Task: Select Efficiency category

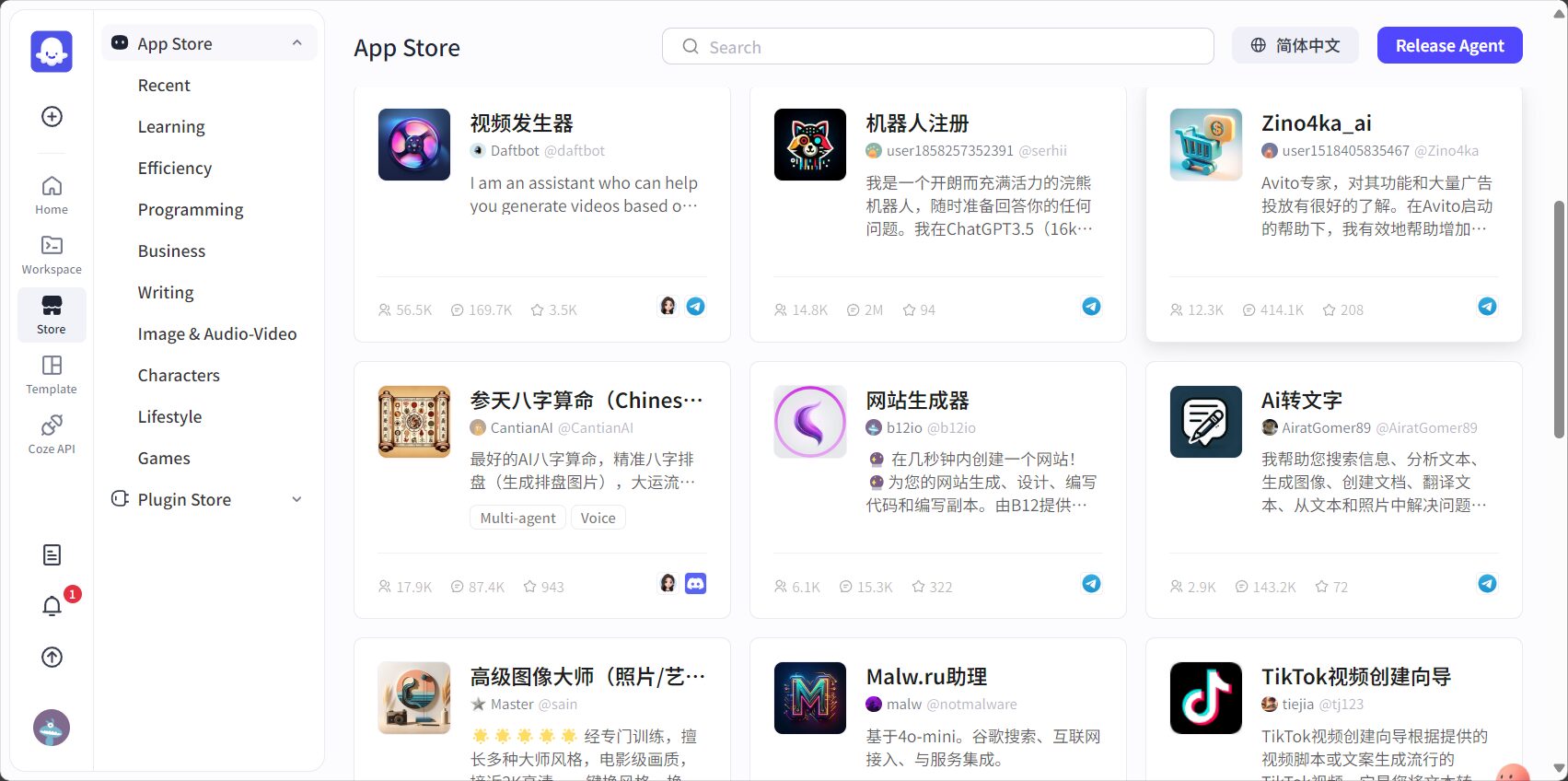Action: tap(175, 168)
